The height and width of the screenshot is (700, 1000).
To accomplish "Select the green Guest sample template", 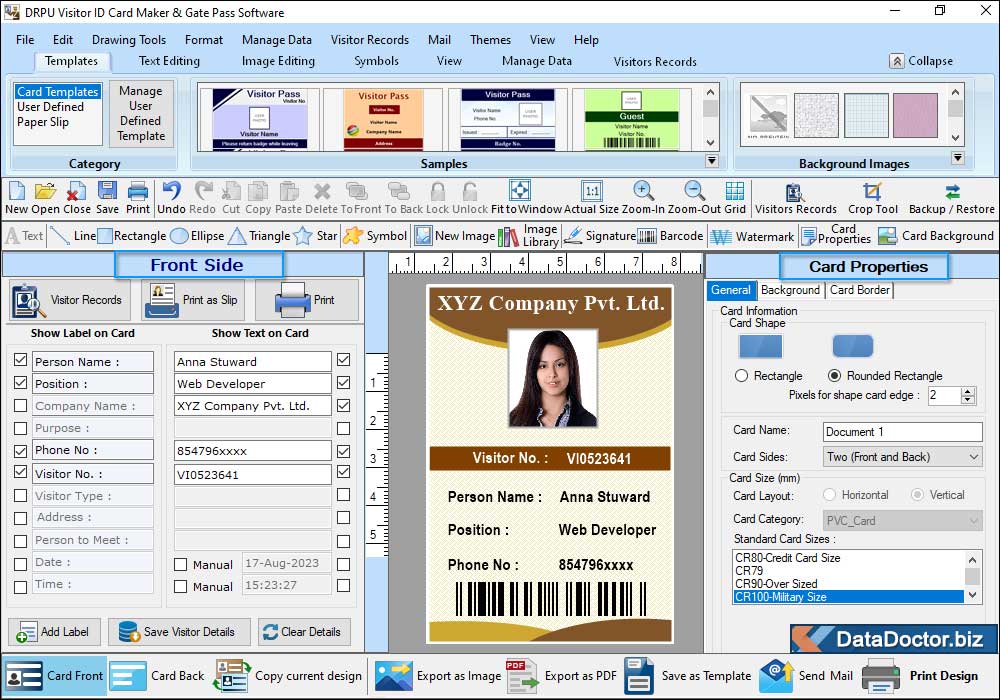I will (631, 120).
